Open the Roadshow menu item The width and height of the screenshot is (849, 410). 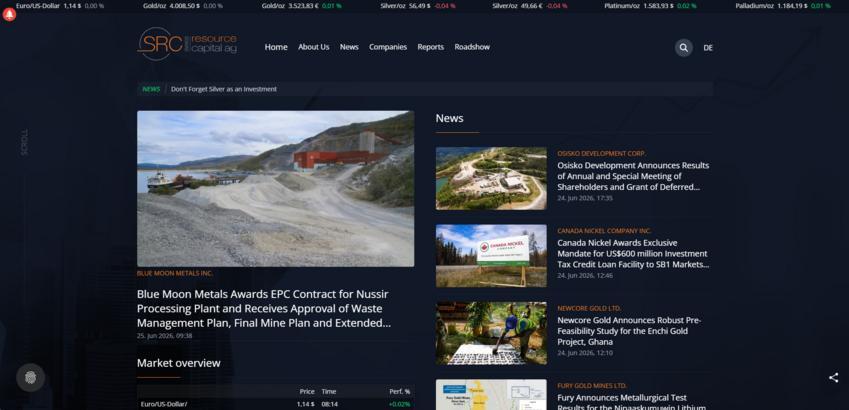[472, 47]
